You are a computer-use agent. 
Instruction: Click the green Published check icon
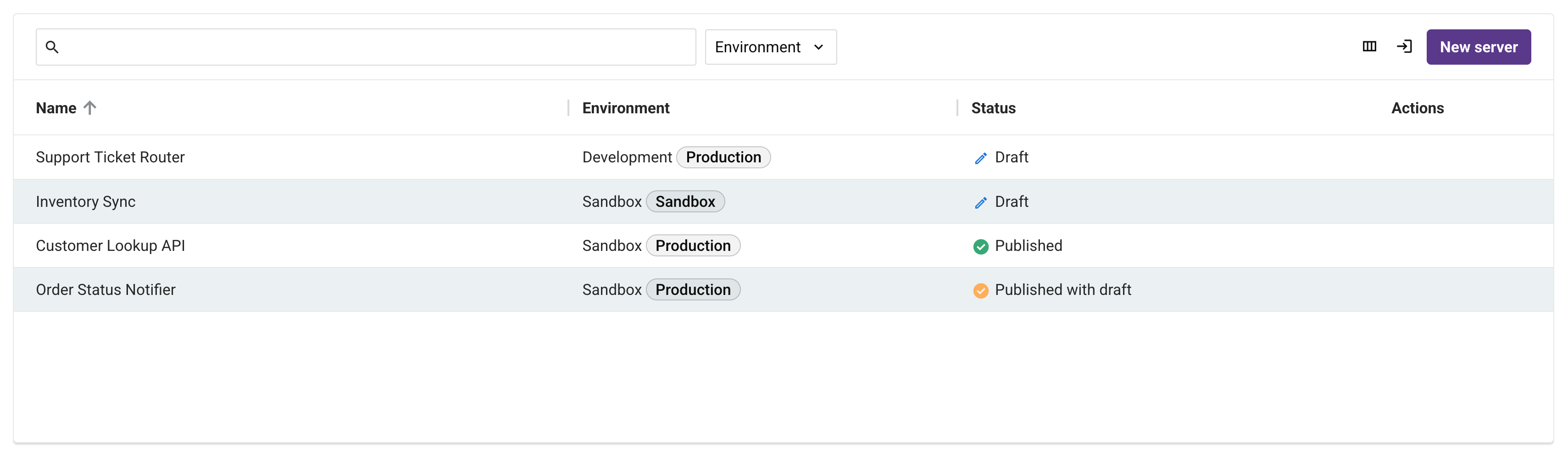point(980,246)
